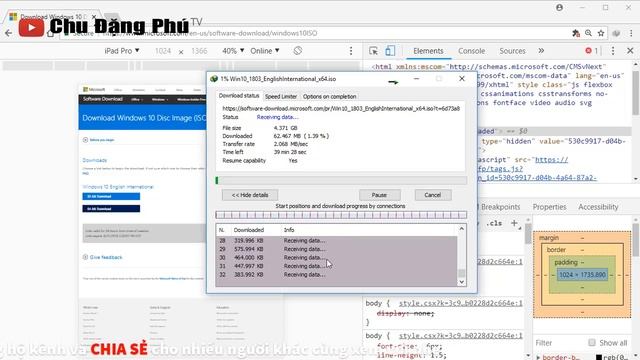Click the box model content size 1024 × 1735.890

point(582,275)
